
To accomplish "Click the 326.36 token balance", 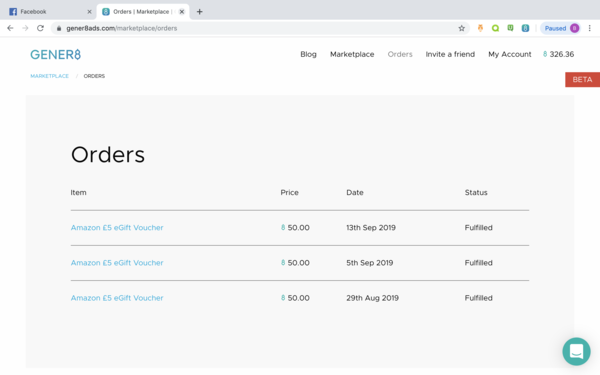I will click(x=558, y=54).
